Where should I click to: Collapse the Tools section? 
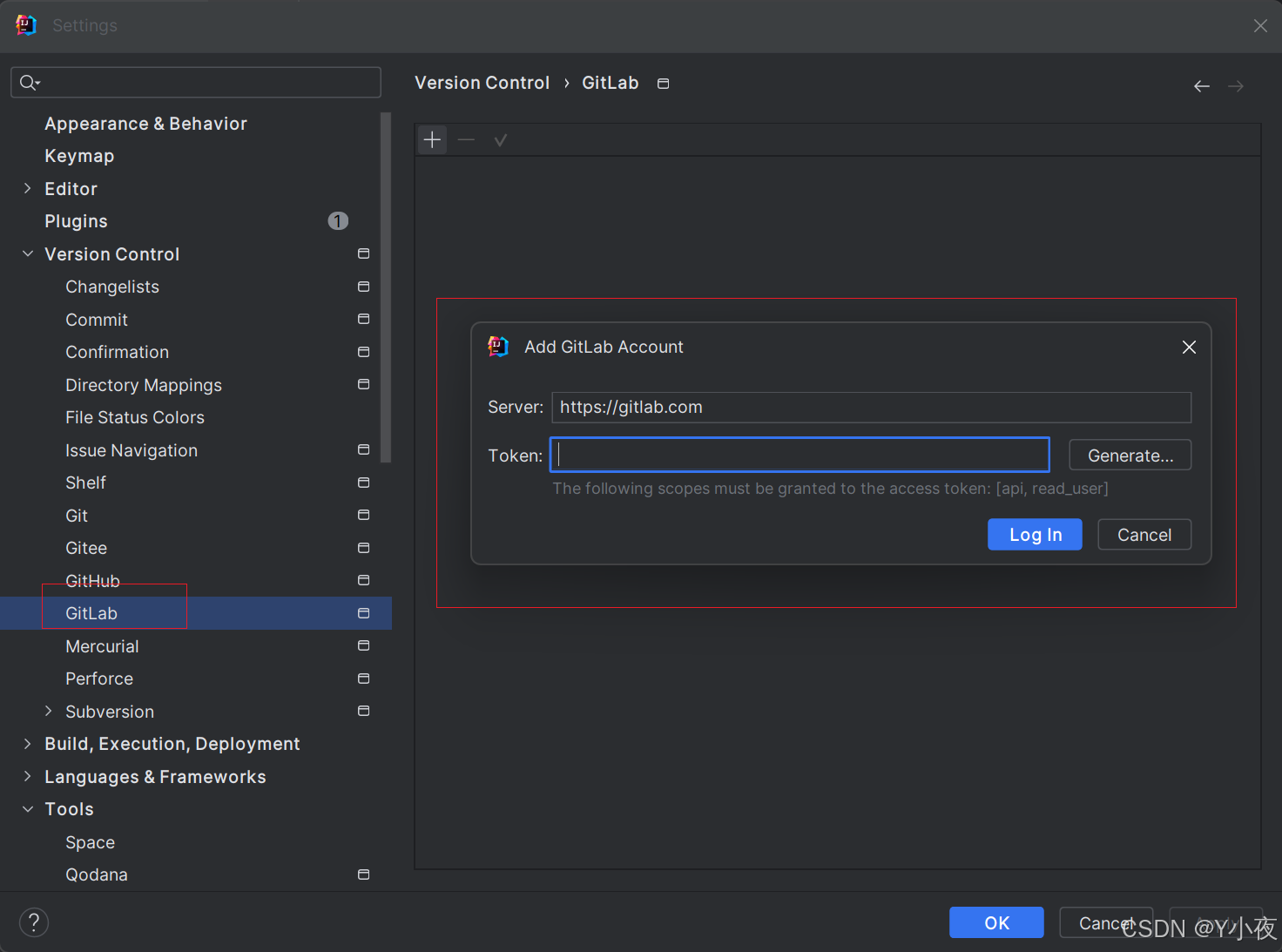(27, 808)
